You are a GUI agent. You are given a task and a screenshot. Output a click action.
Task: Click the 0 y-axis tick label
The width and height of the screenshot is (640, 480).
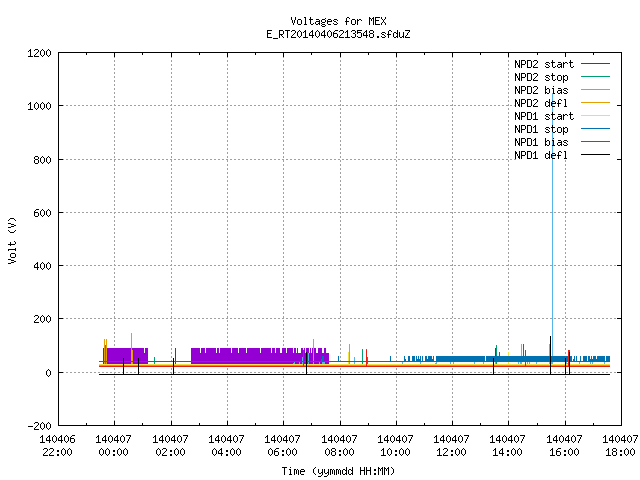pos(49,373)
